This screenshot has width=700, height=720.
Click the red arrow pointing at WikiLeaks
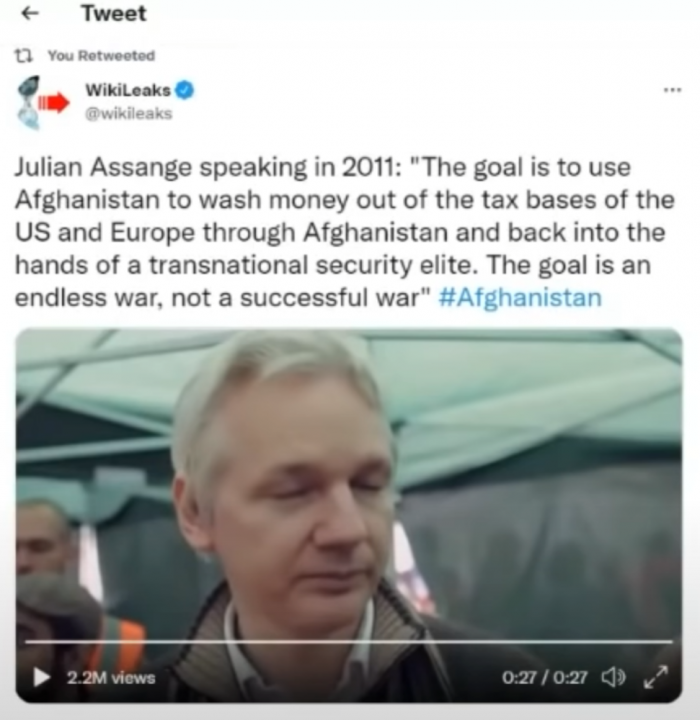pyautogui.click(x=54, y=103)
